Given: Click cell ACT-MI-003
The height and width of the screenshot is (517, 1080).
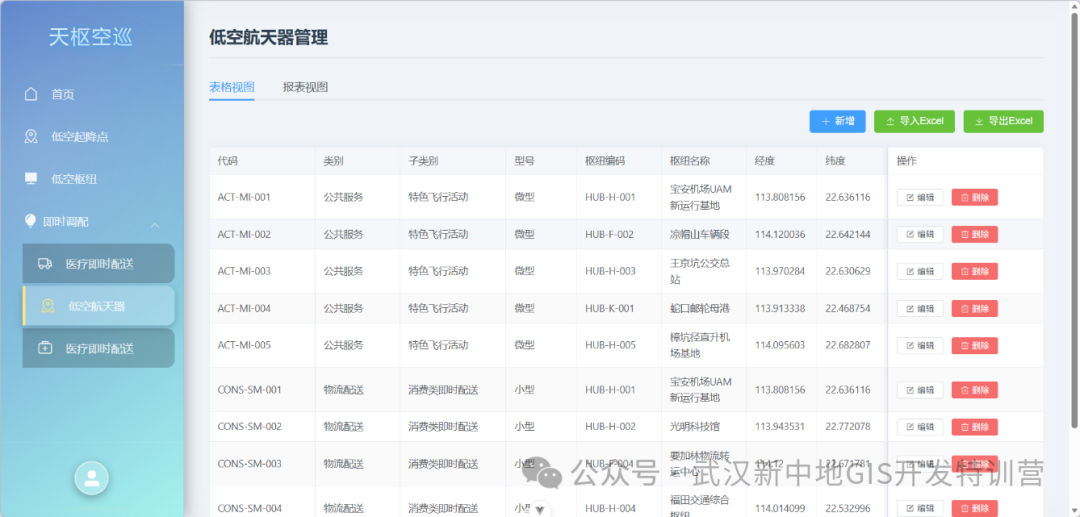Looking at the screenshot, I should (244, 271).
